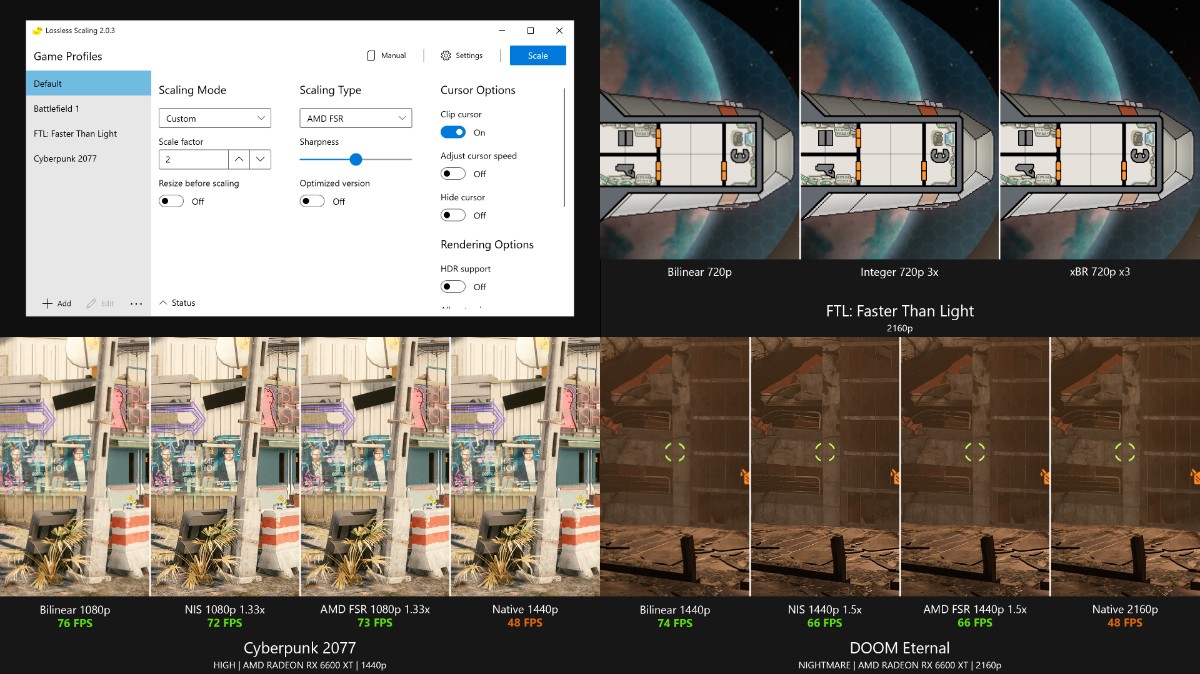
Task: Click the Scale factor input field
Action: [x=193, y=159]
